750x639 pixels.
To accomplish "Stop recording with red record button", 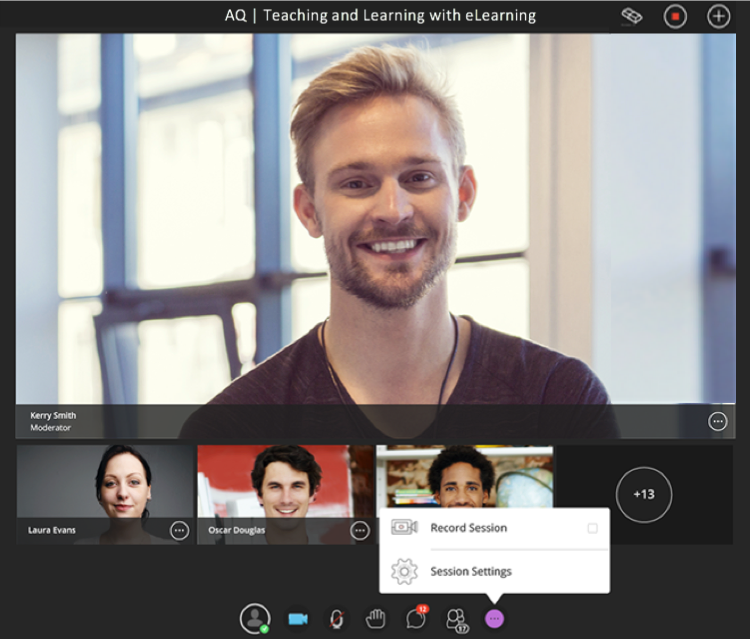I will 675,16.
